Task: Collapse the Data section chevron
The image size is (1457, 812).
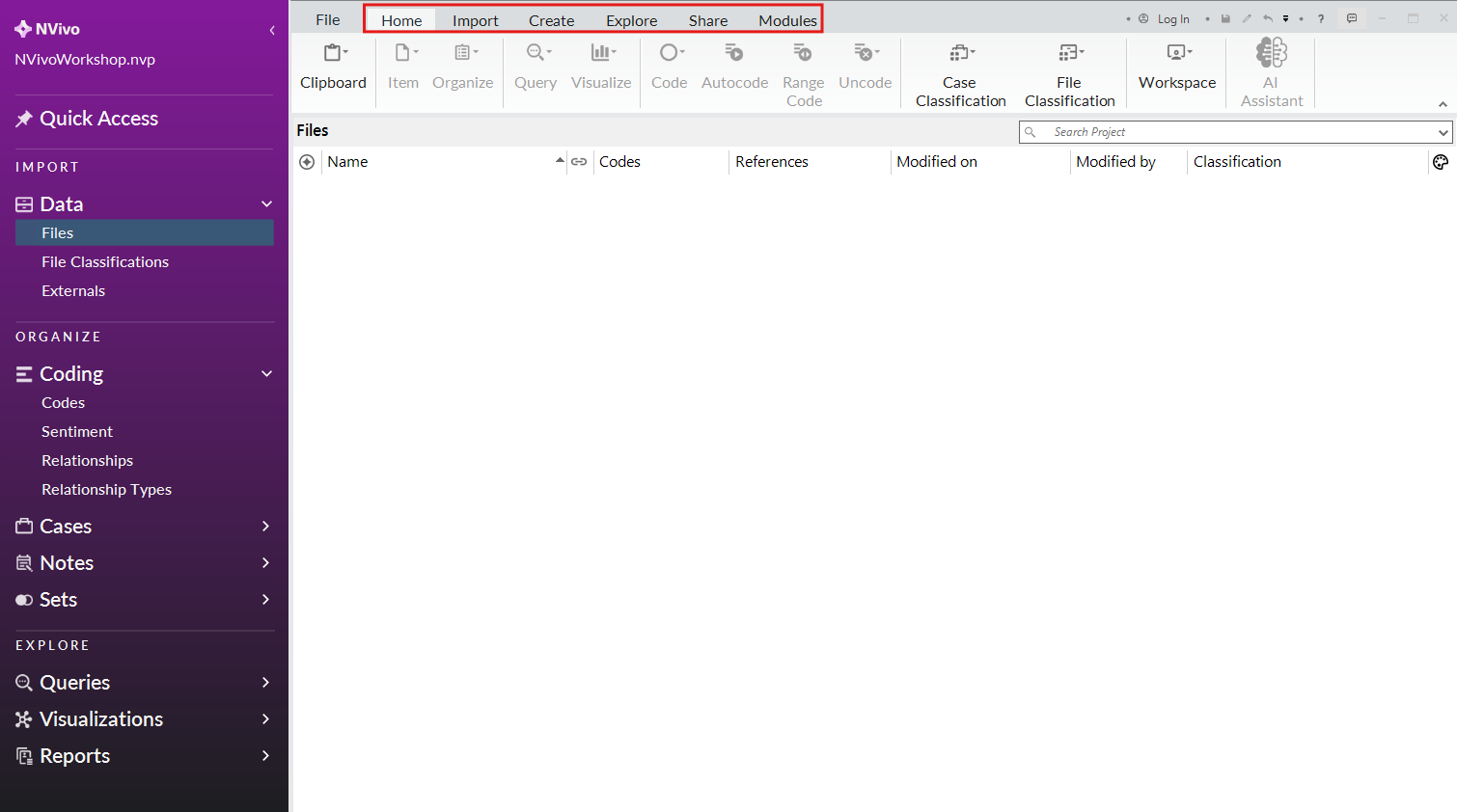Action: pos(267,203)
